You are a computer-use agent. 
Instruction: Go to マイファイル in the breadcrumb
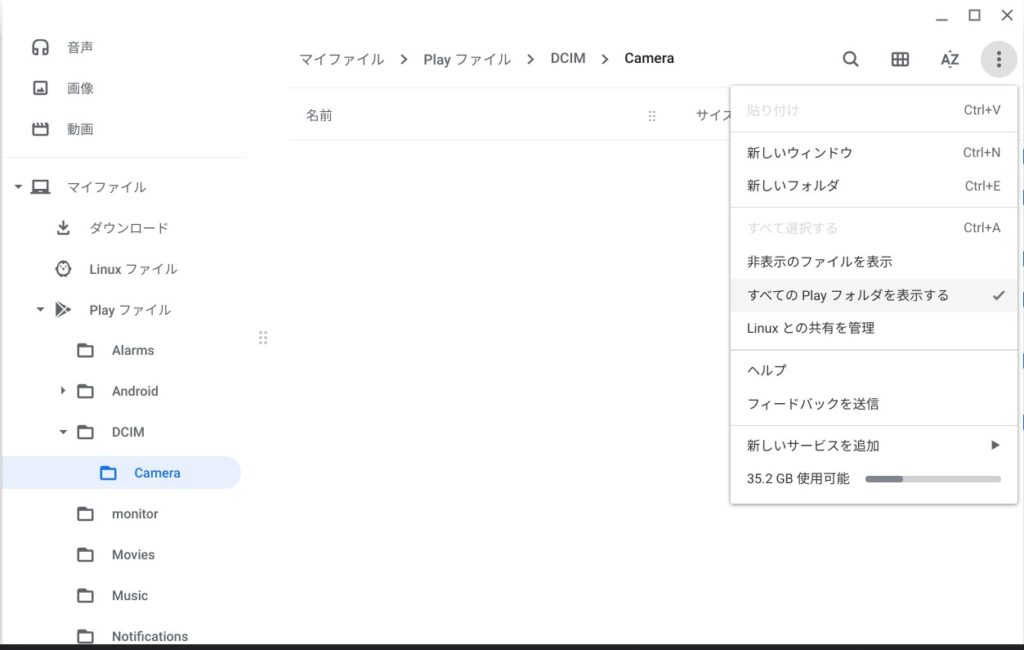342,59
